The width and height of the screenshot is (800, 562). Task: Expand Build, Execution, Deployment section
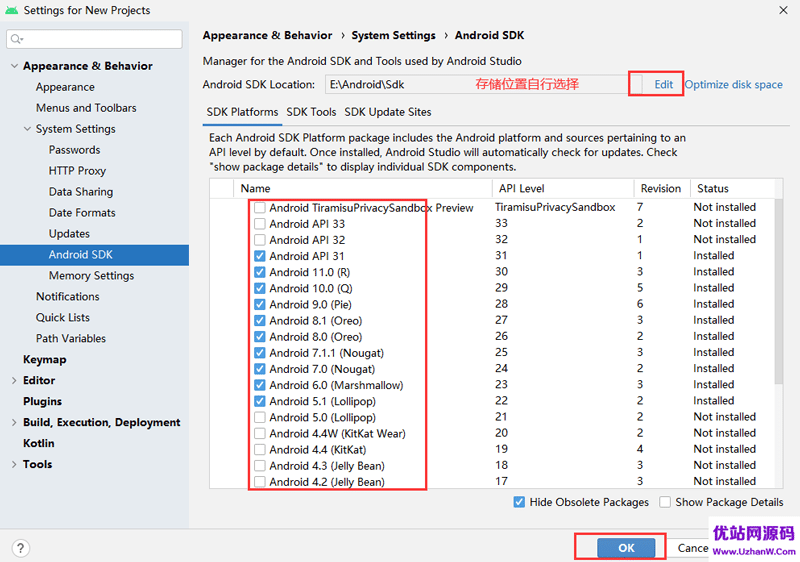[x=14, y=422]
